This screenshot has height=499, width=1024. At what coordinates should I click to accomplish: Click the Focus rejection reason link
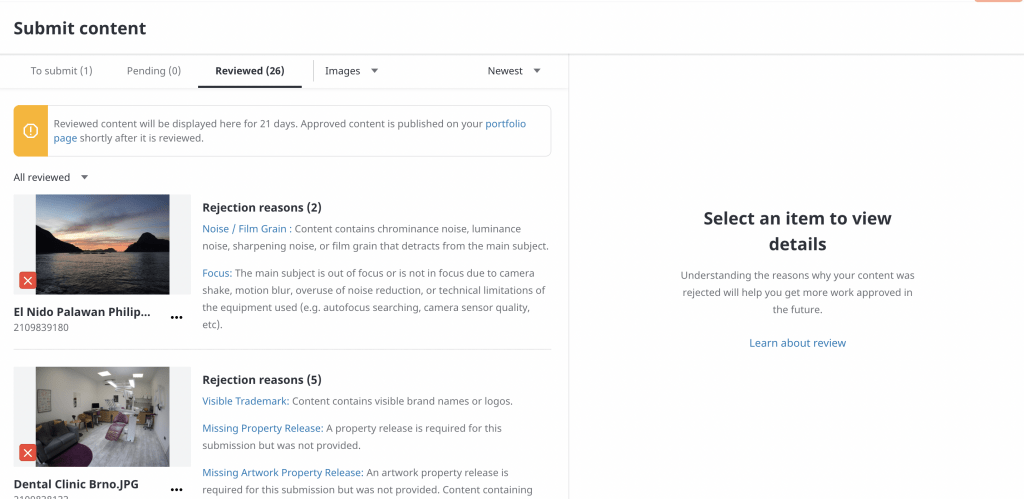click(x=217, y=273)
